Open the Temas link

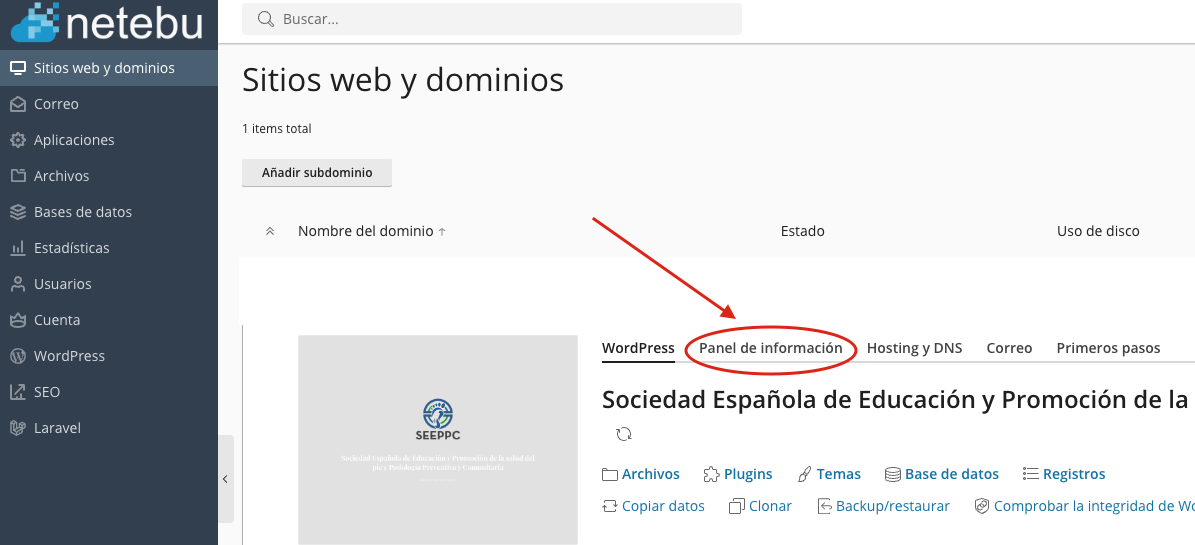838,474
